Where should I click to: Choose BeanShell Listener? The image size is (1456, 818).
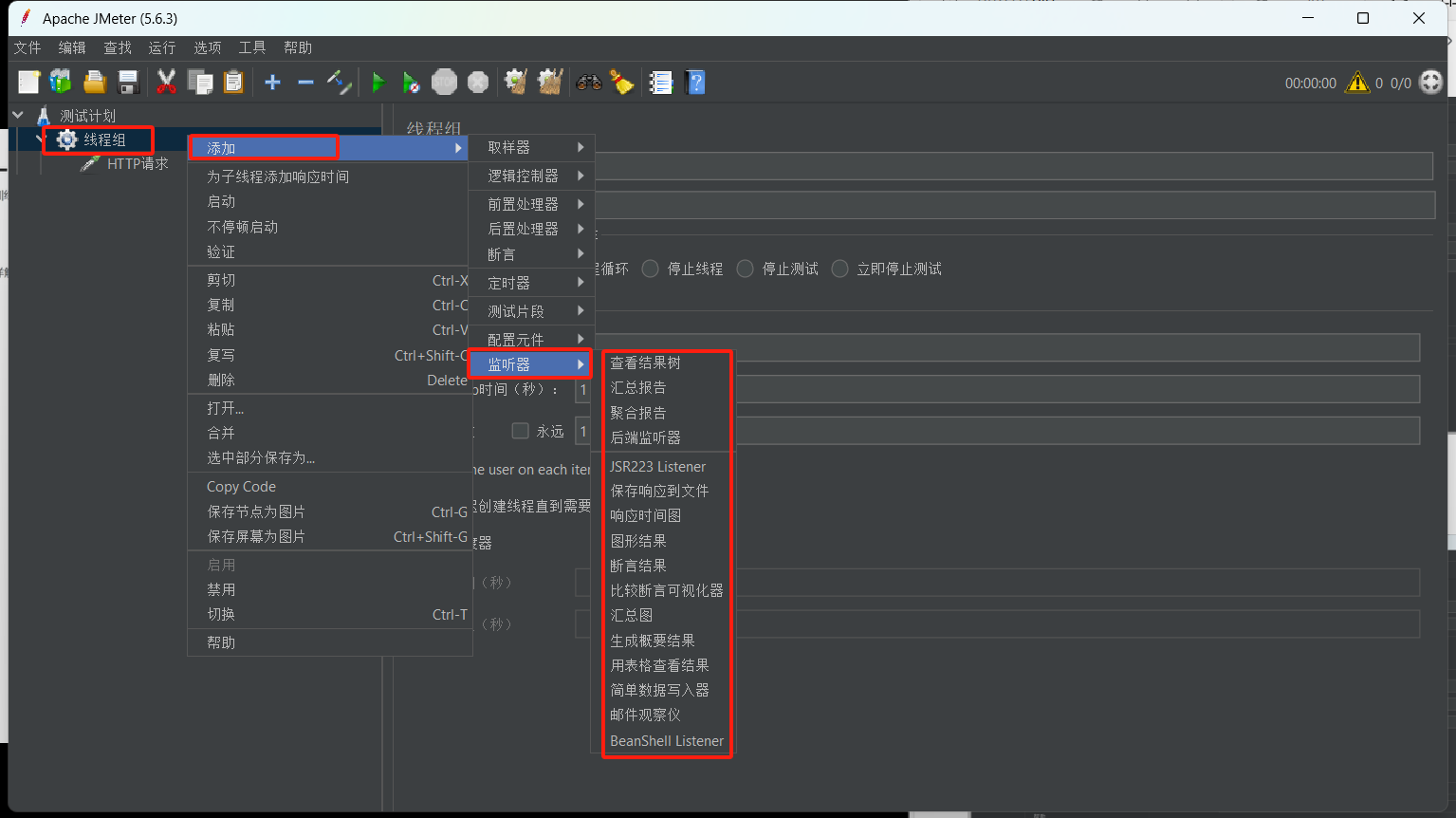point(668,740)
